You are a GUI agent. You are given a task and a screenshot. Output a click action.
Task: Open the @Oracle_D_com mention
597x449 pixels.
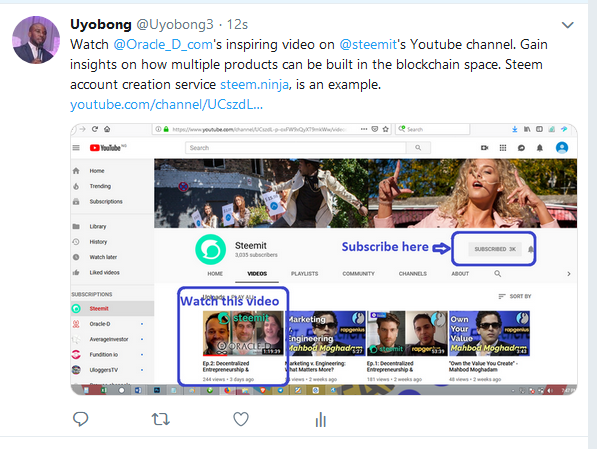coord(163,45)
